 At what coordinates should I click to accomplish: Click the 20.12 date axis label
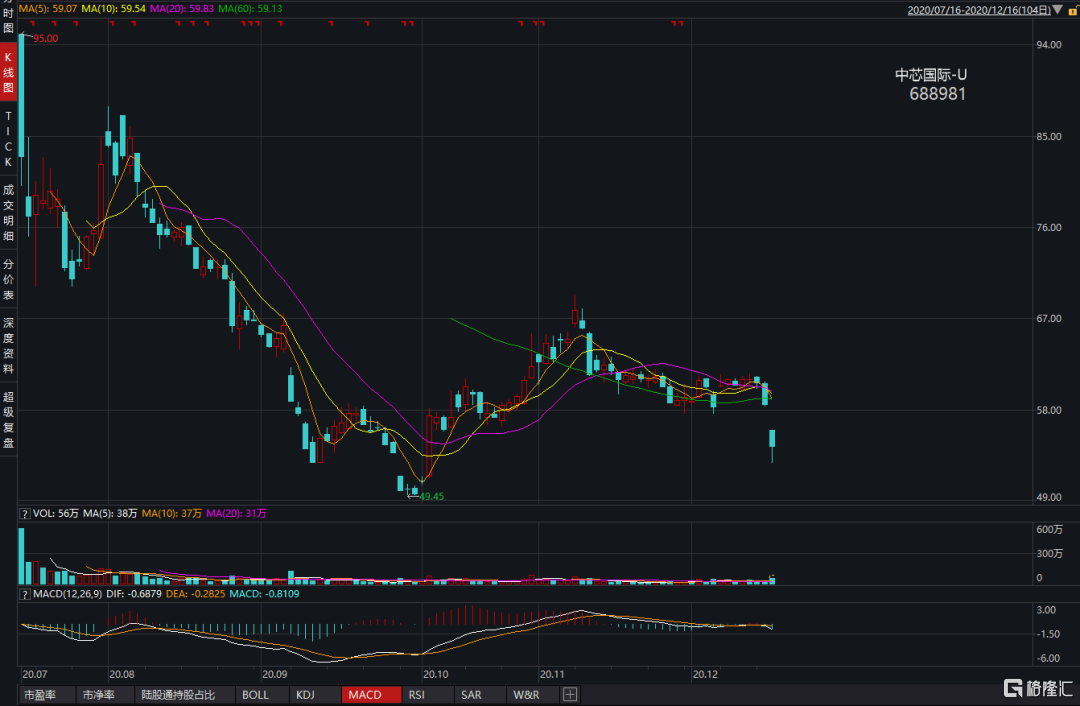pyautogui.click(x=705, y=674)
